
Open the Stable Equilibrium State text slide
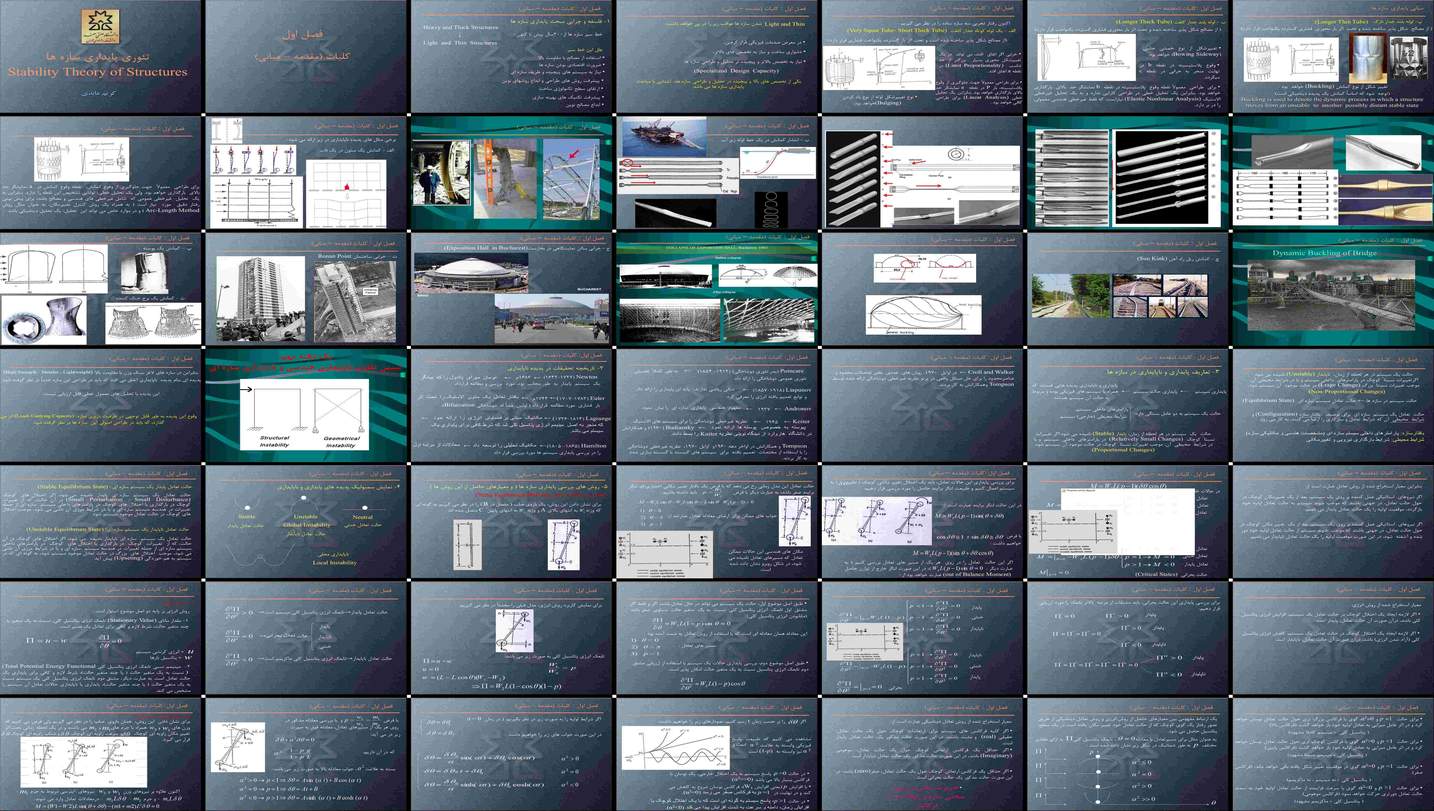(x=102, y=521)
